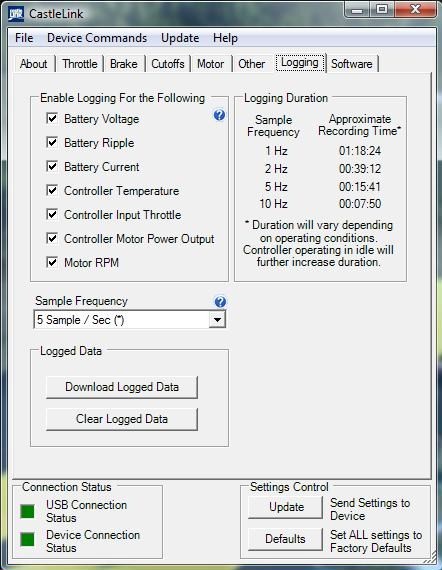Switch to the Cutoffs tab
Image resolution: width=442 pixels, height=570 pixels.
pyautogui.click(x=168, y=64)
